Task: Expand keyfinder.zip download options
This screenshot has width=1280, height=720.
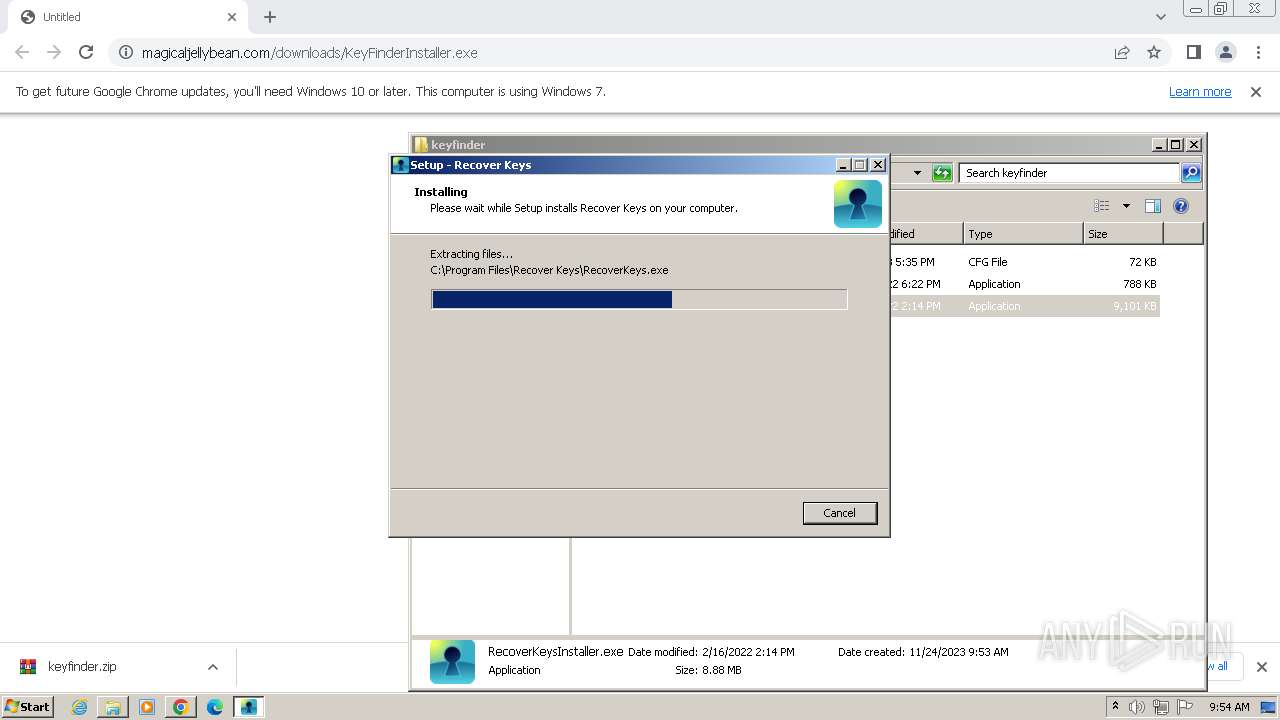Action: click(212, 667)
